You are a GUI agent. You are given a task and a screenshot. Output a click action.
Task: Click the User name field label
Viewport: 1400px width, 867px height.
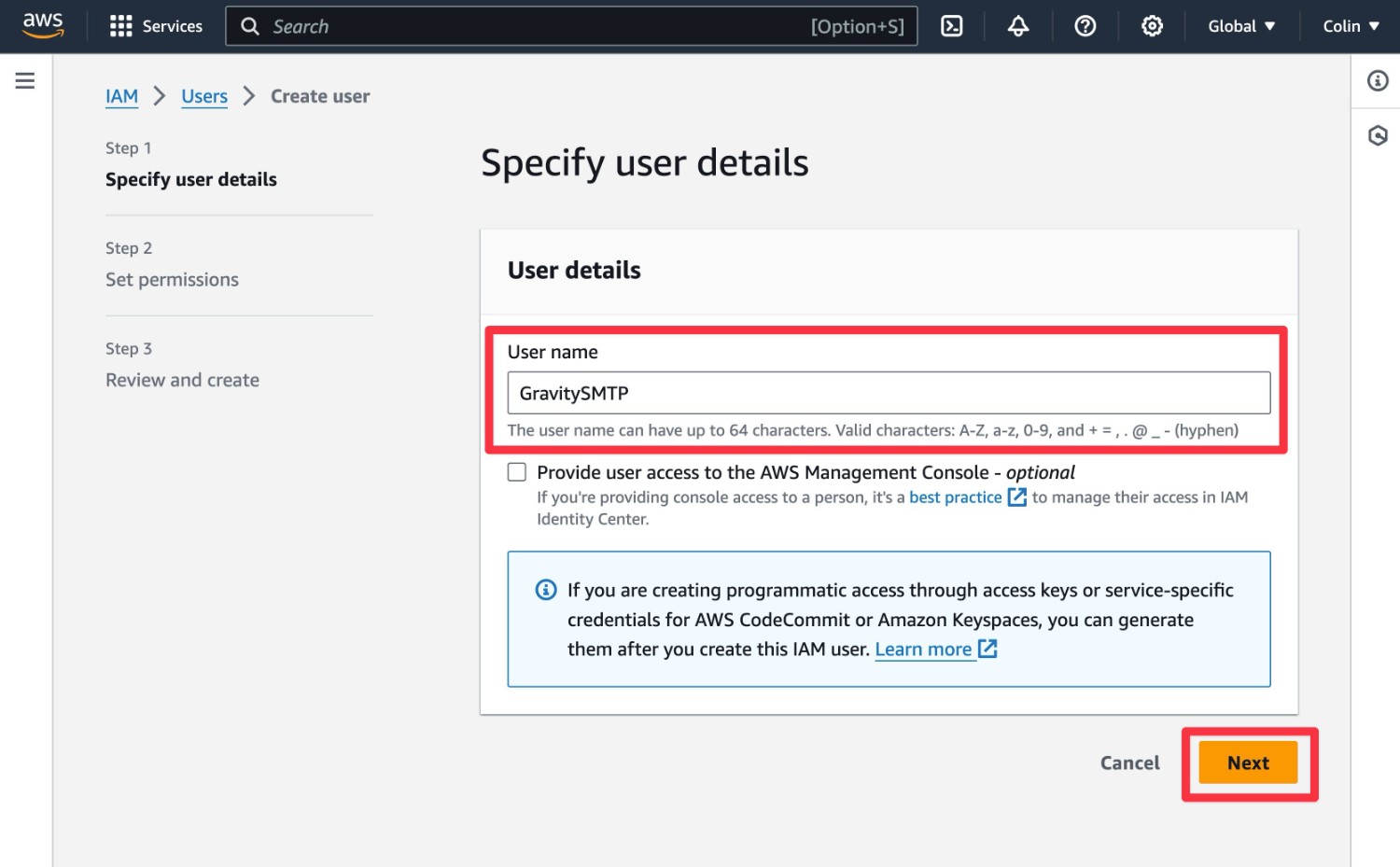click(x=553, y=352)
